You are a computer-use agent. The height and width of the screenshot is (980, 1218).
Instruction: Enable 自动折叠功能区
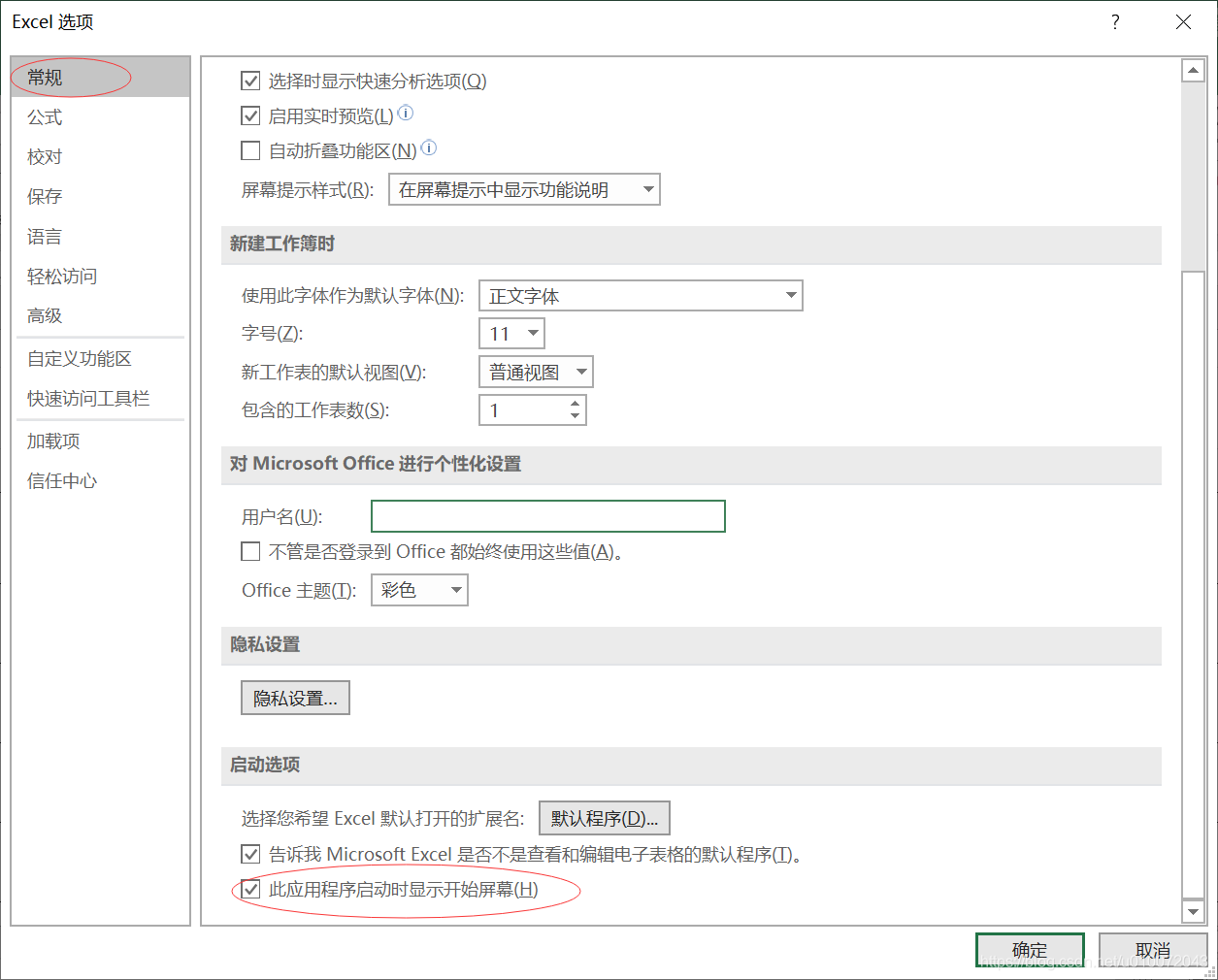point(250,150)
